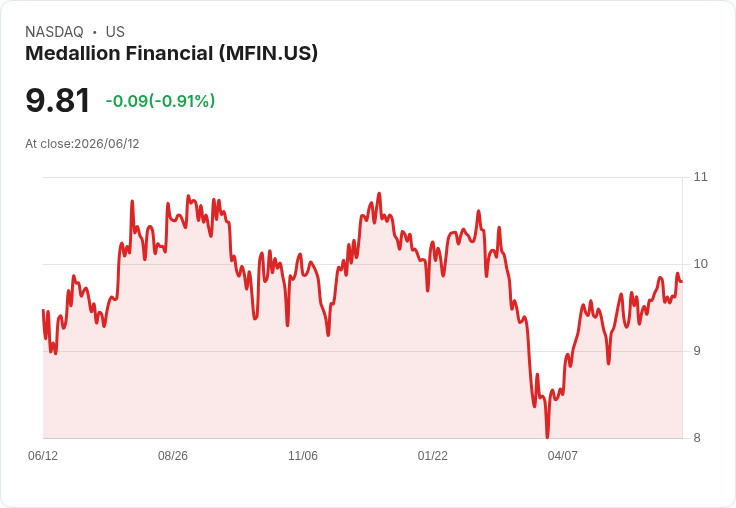Select the 9 label on the price axis
This screenshot has width=736, height=508.
(697, 351)
